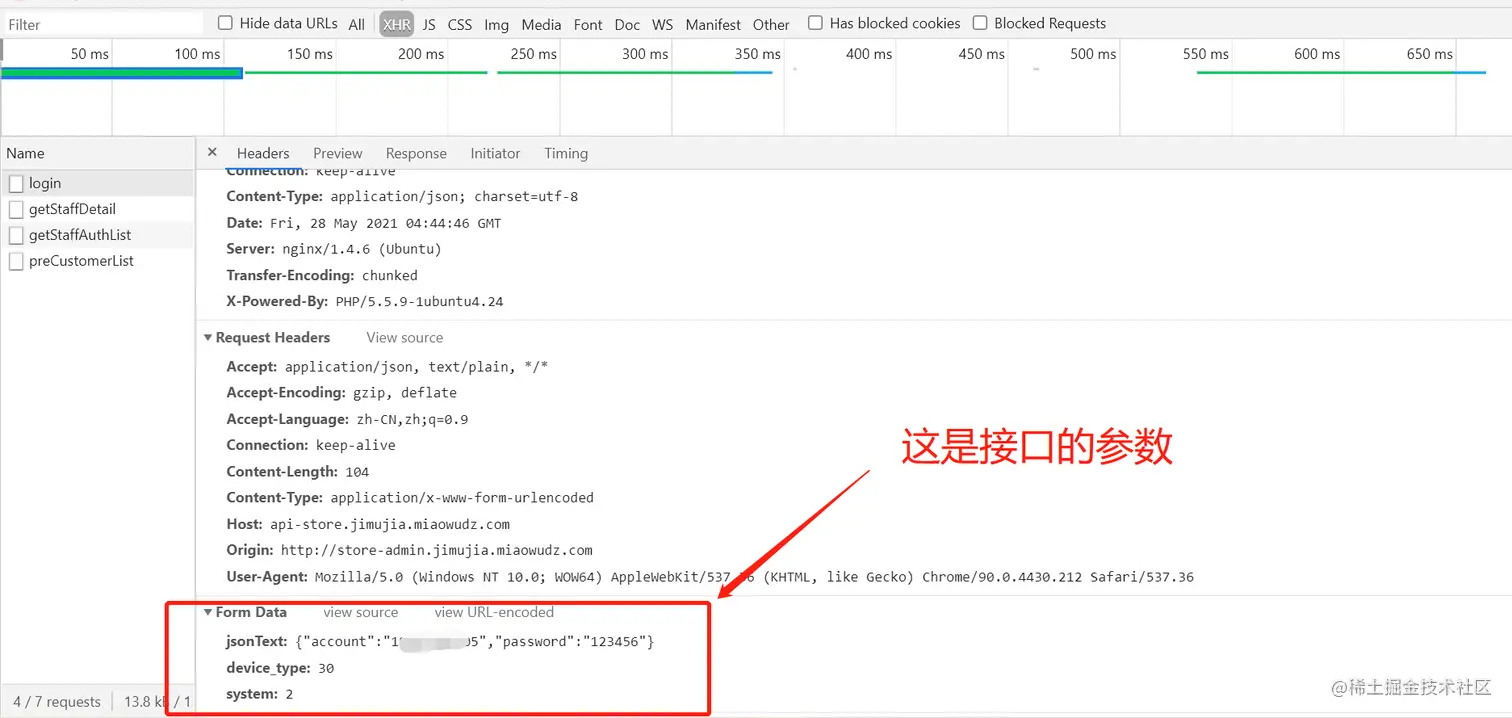The height and width of the screenshot is (718, 1512).
Task: Filter by Font requests
Action: pyautogui.click(x=588, y=24)
